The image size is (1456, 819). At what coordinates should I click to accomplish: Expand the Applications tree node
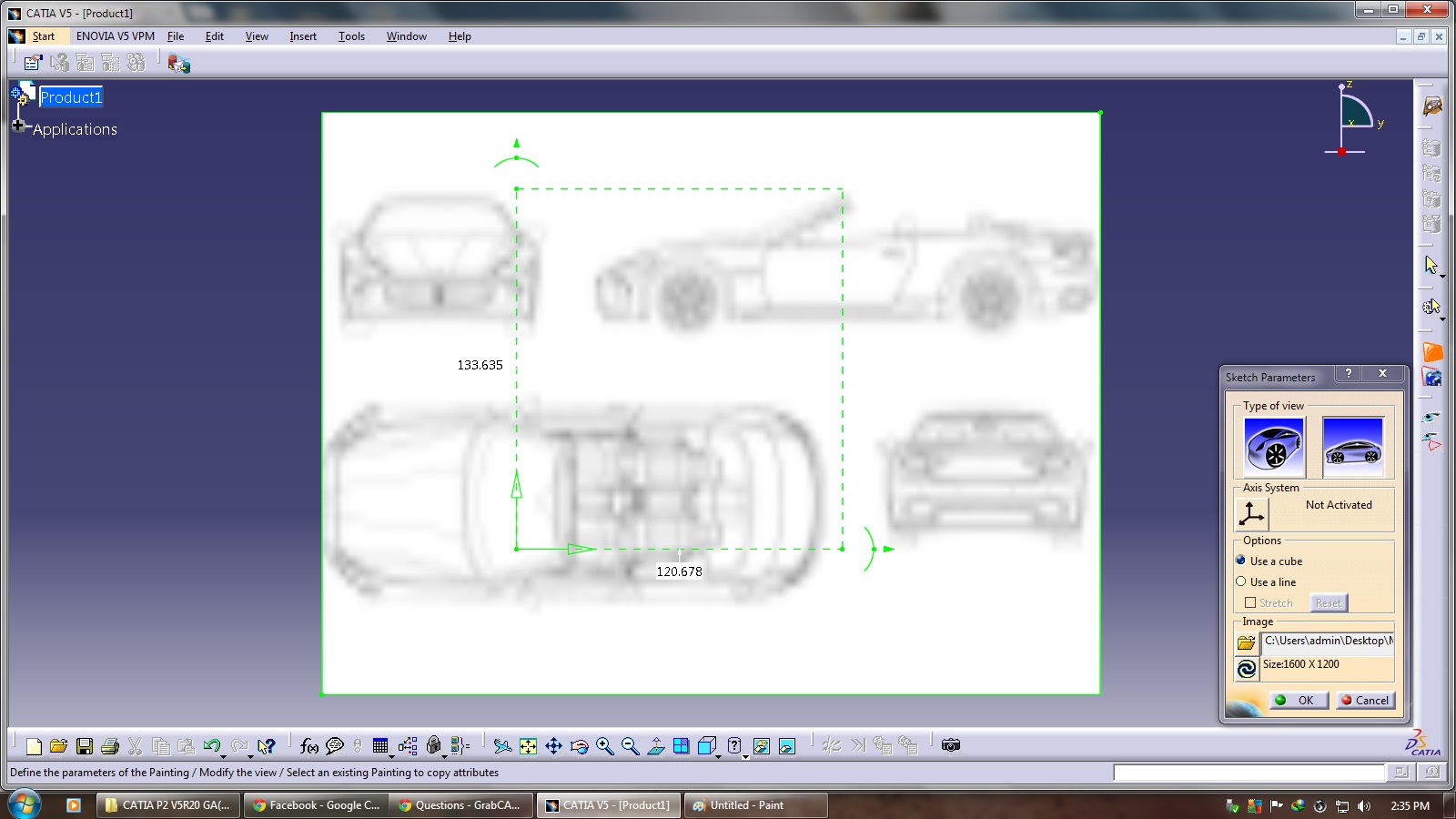coord(19,126)
